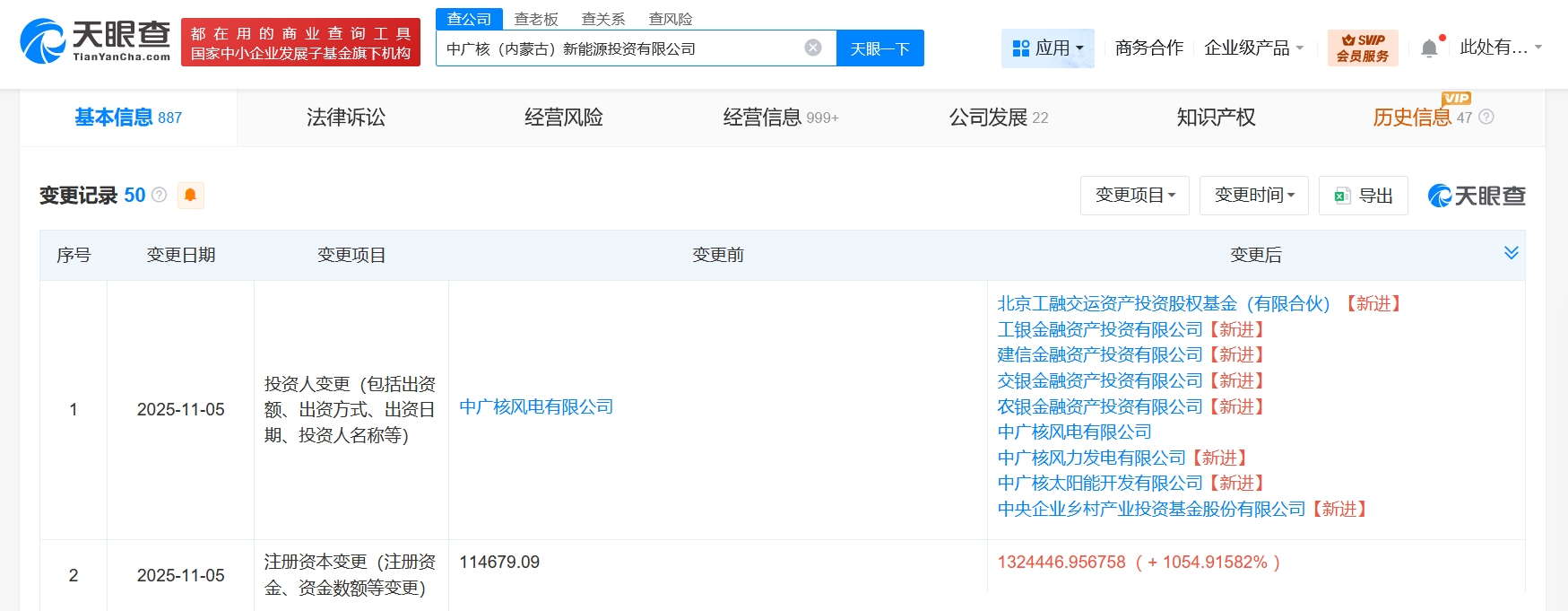The height and width of the screenshot is (611, 1568).
Task: Open the 应用 apps dropdown
Action: (x=1047, y=48)
